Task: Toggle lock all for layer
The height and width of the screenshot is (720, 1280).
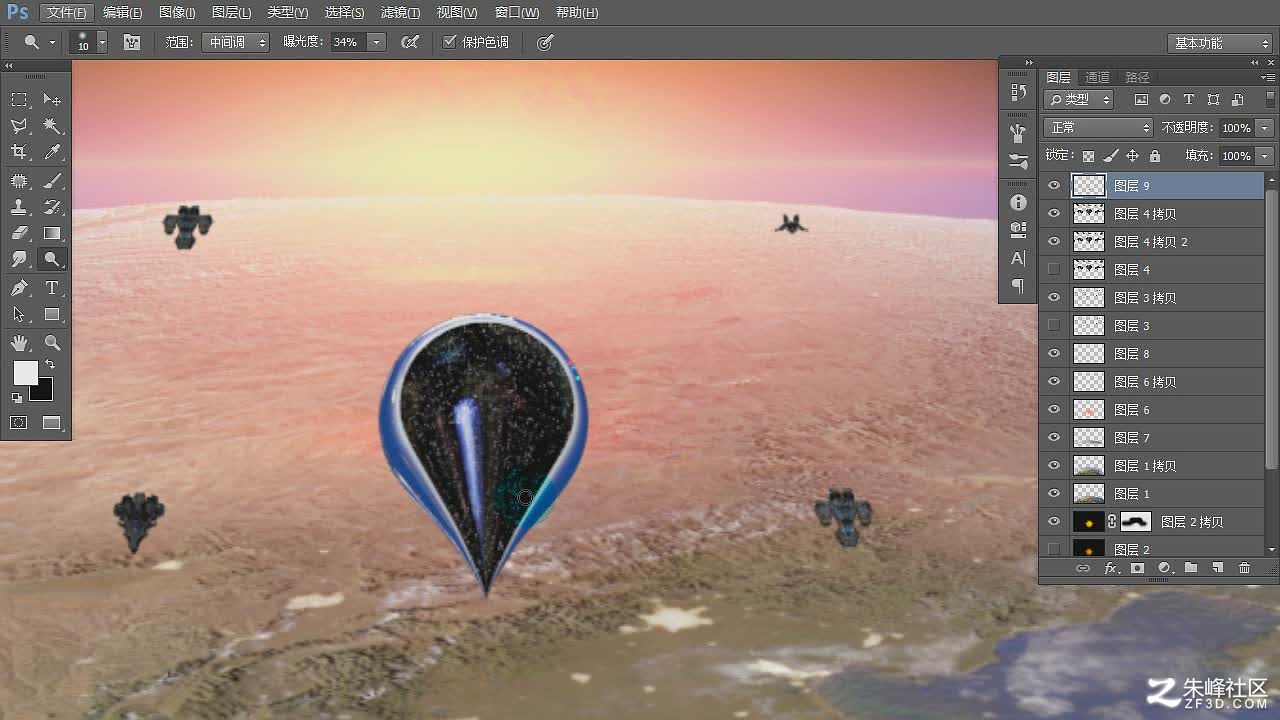Action: coord(1155,156)
